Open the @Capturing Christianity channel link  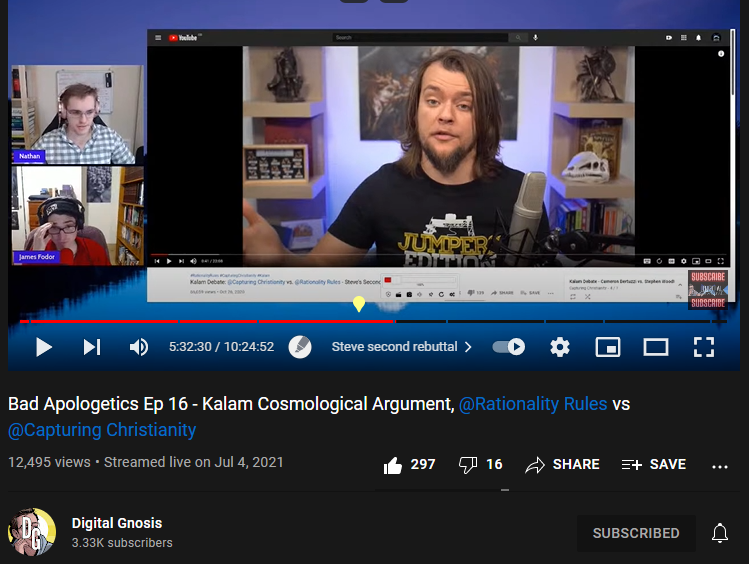[102, 430]
